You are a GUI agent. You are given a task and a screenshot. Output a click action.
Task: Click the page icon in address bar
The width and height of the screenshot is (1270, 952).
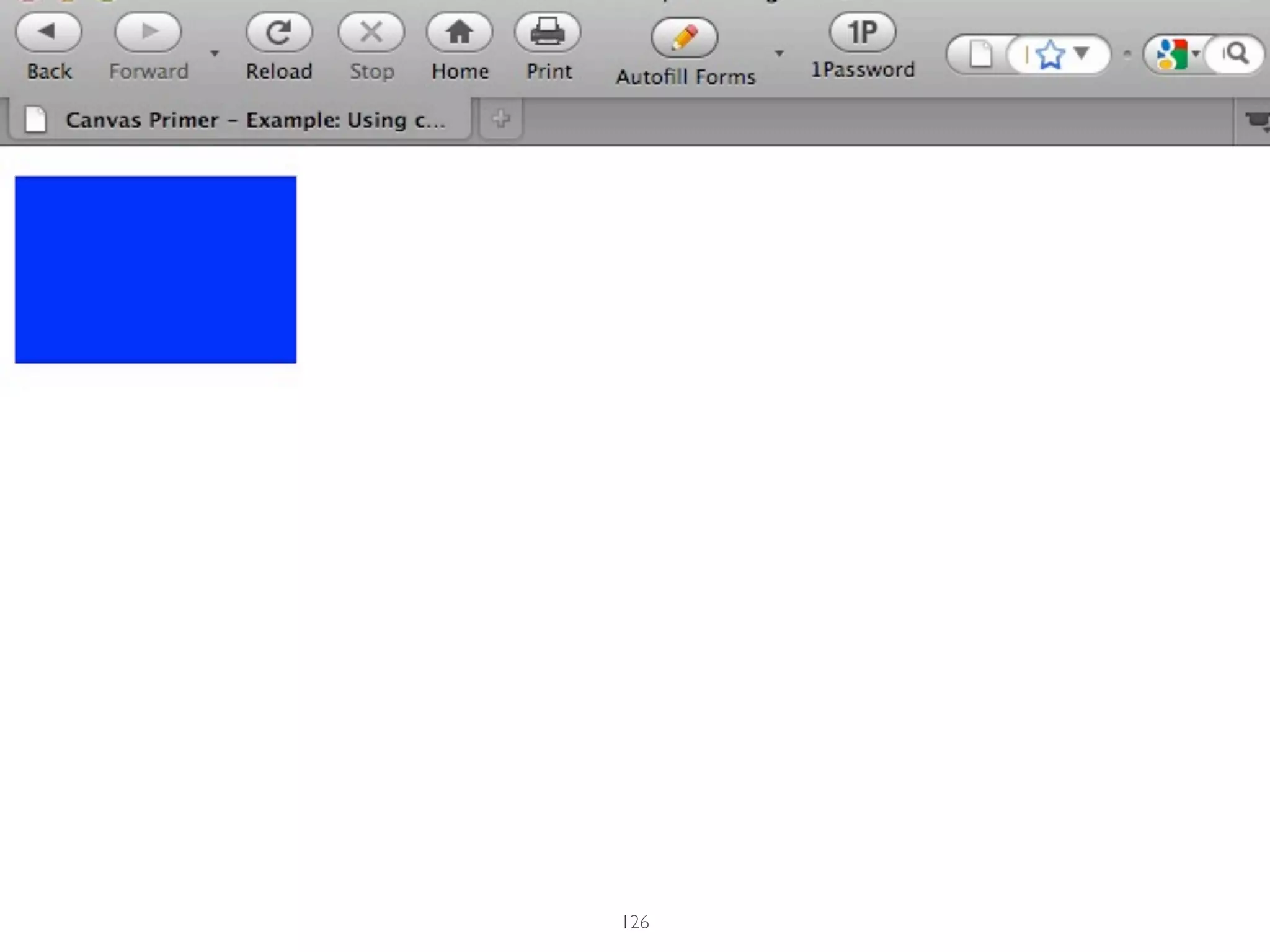[x=980, y=55]
